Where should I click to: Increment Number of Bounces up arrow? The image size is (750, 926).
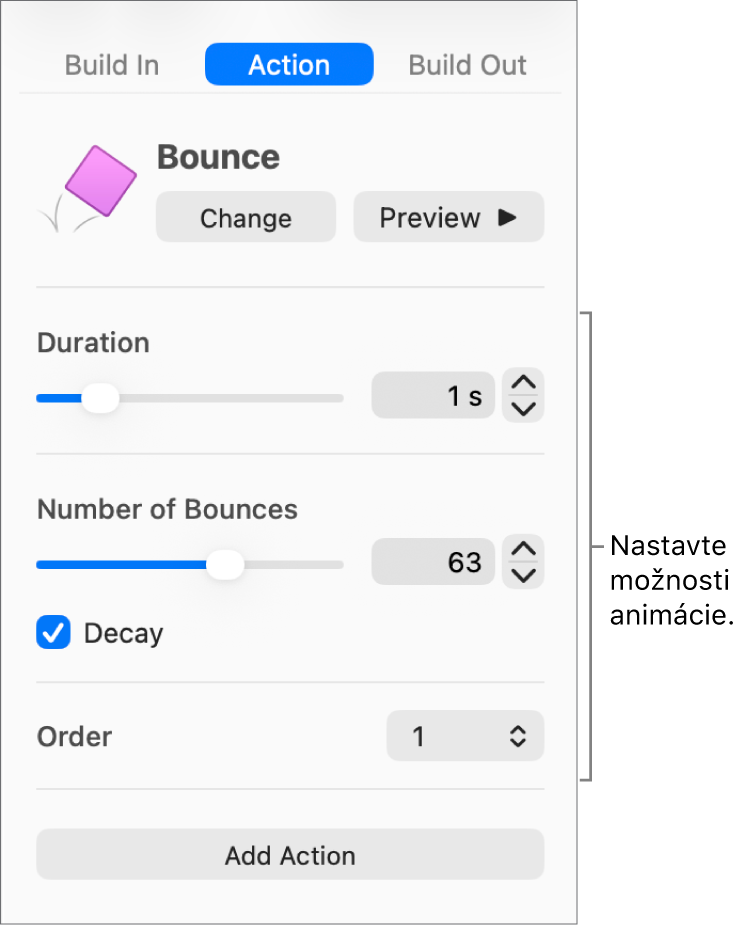pos(523,549)
